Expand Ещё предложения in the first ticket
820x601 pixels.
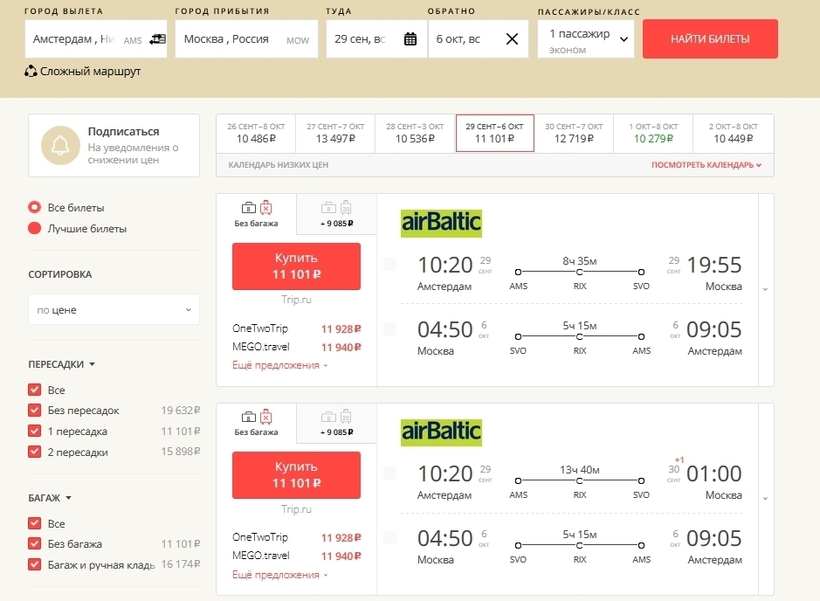coord(280,366)
